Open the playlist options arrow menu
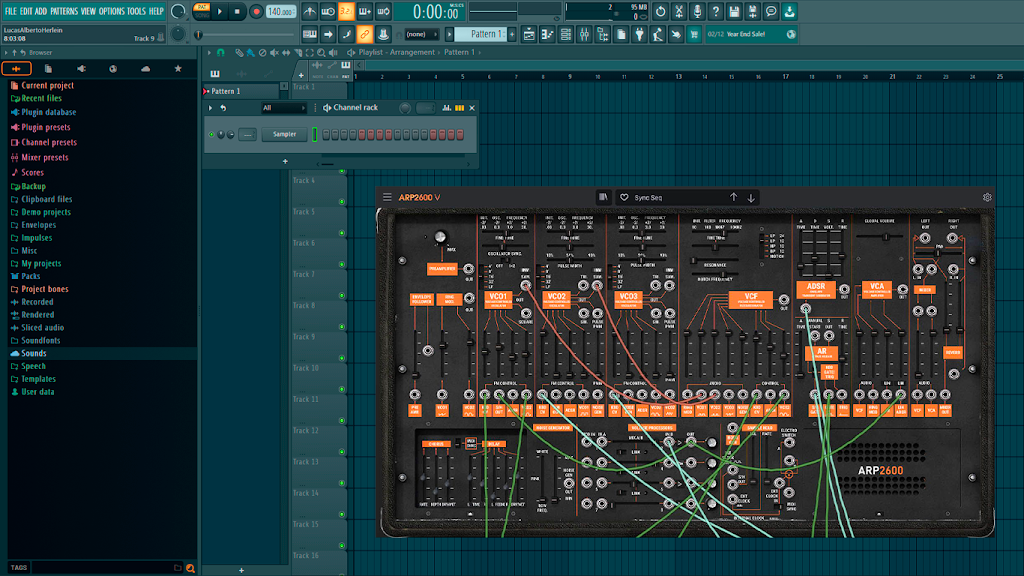Viewport: 1024px width, 576px height. 209,53
